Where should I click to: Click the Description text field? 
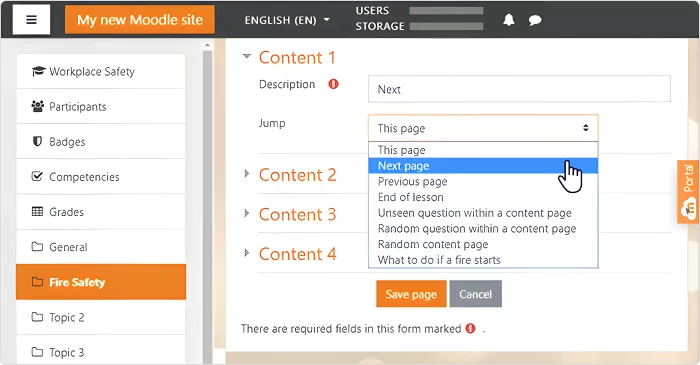point(519,89)
